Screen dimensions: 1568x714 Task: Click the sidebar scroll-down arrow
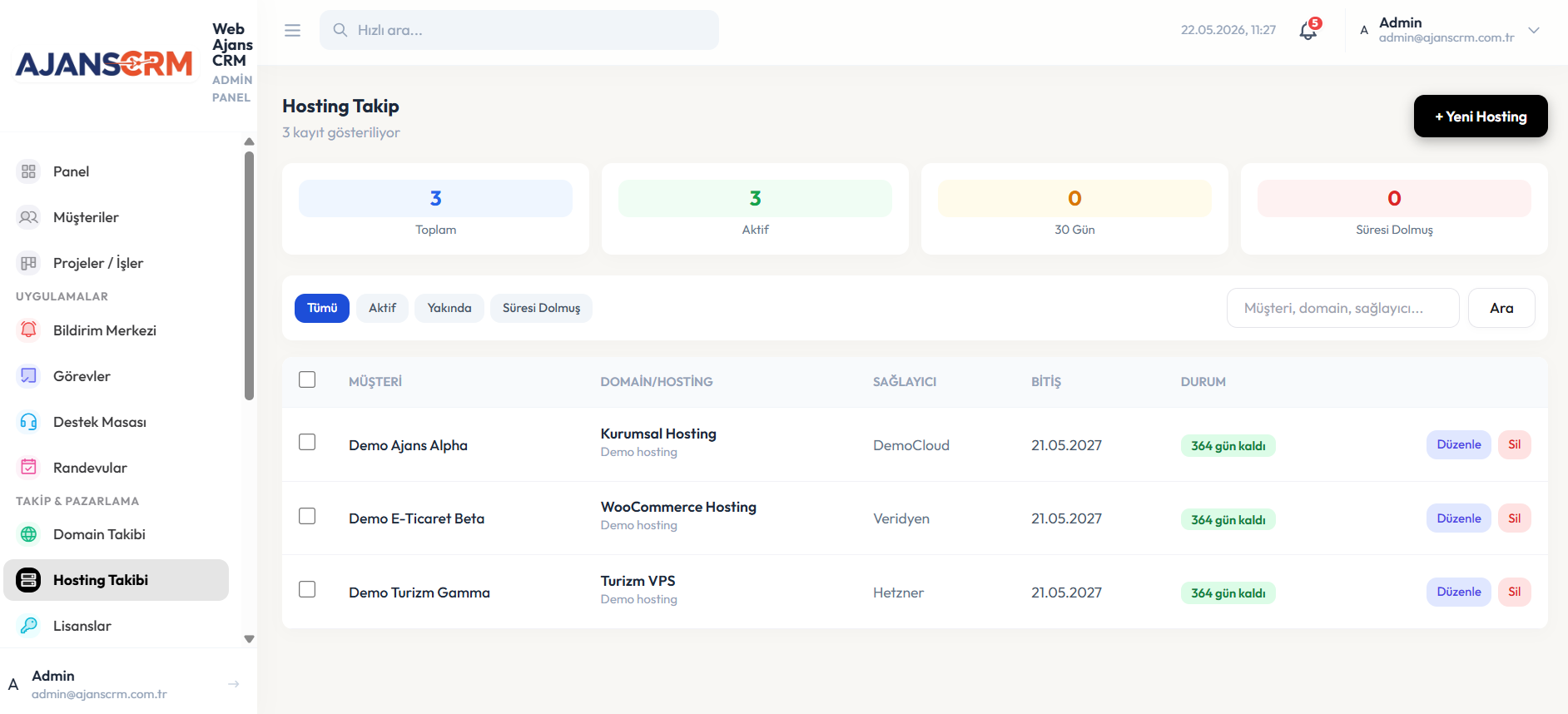coord(249,639)
